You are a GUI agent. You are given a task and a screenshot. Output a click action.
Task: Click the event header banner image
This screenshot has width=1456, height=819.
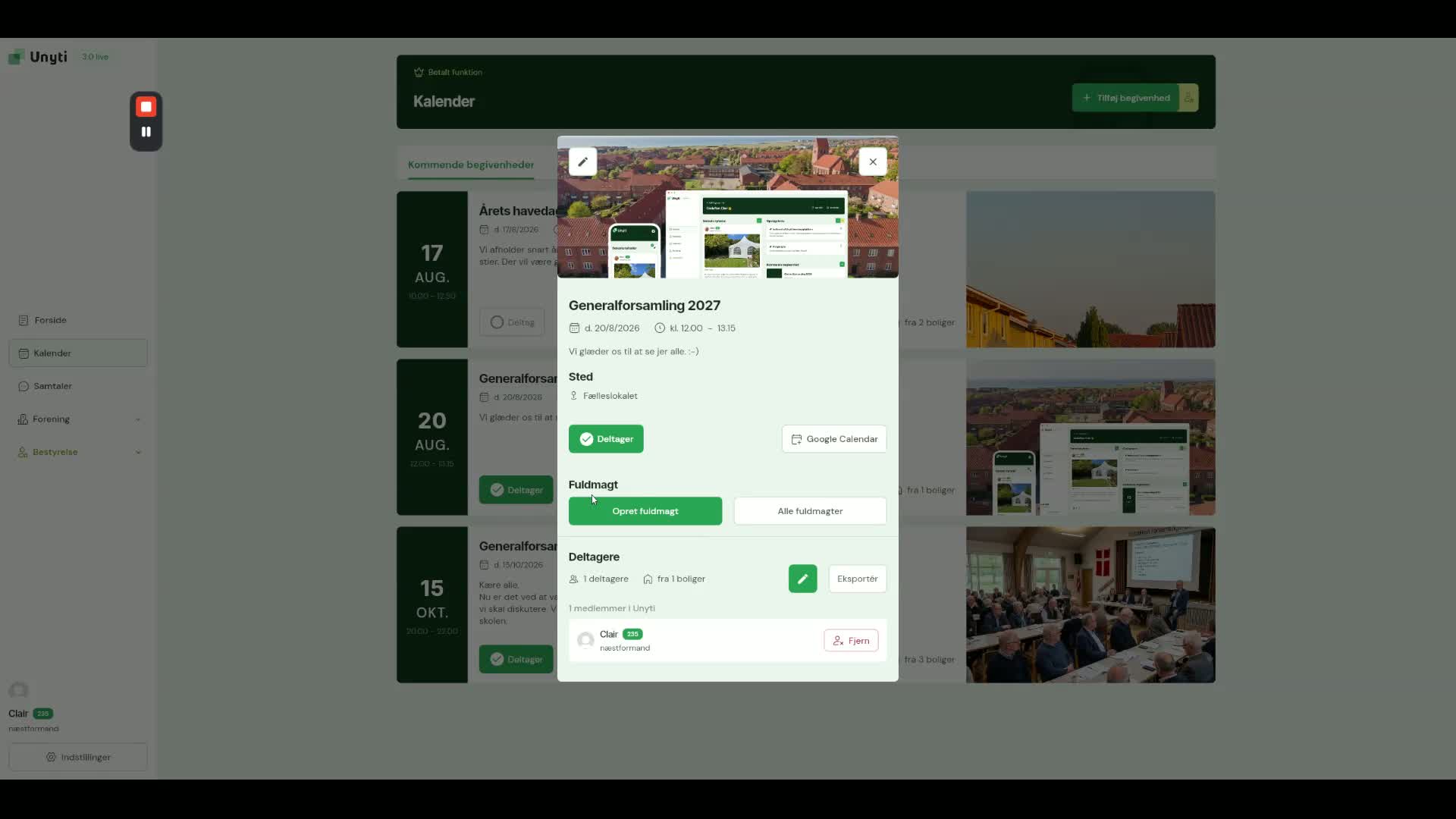728,207
